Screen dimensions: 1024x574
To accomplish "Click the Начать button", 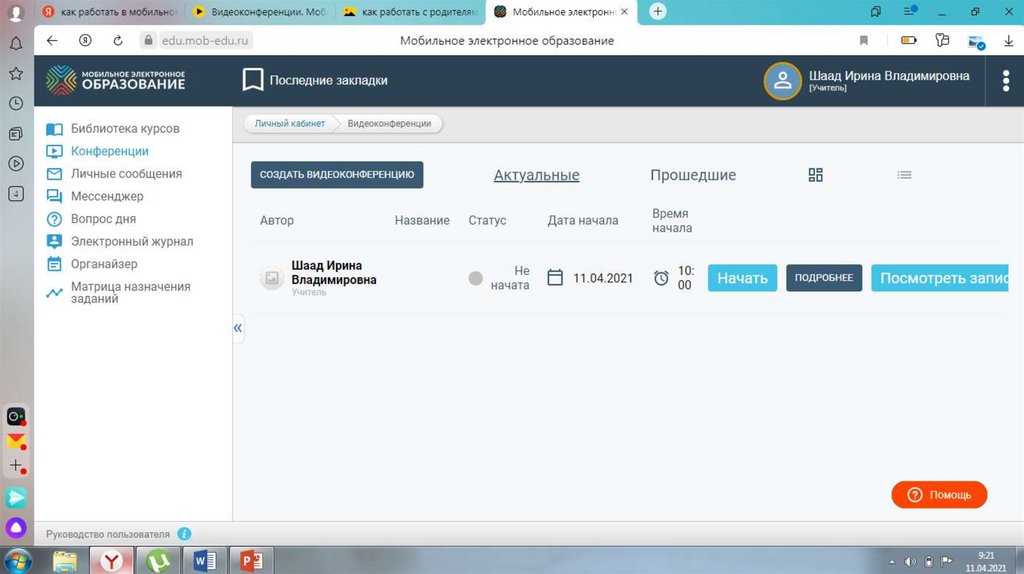I will tap(743, 278).
